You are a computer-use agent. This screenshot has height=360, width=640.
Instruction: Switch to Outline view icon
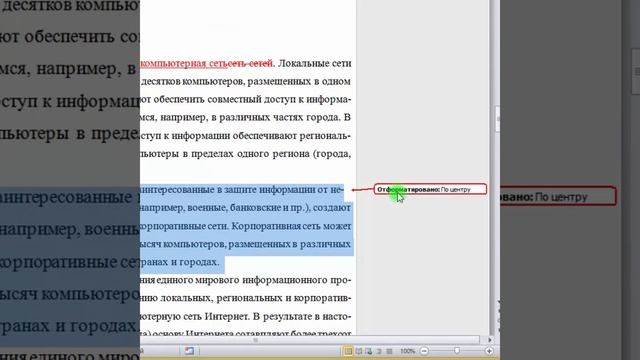point(379,351)
